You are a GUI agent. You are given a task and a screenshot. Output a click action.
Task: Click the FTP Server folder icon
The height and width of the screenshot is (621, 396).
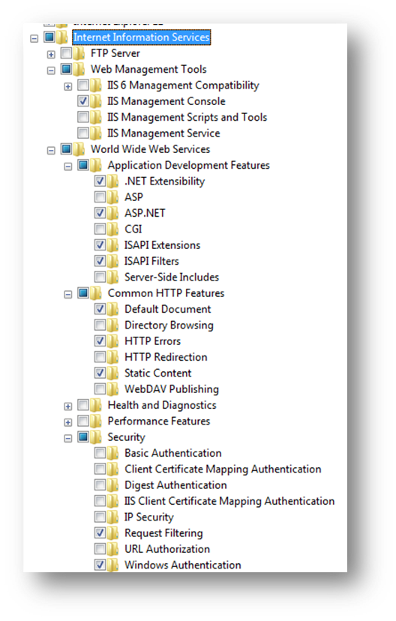79,53
